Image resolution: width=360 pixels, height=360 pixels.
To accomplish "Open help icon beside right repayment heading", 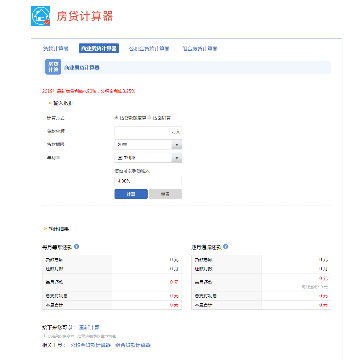I will (x=226, y=247).
